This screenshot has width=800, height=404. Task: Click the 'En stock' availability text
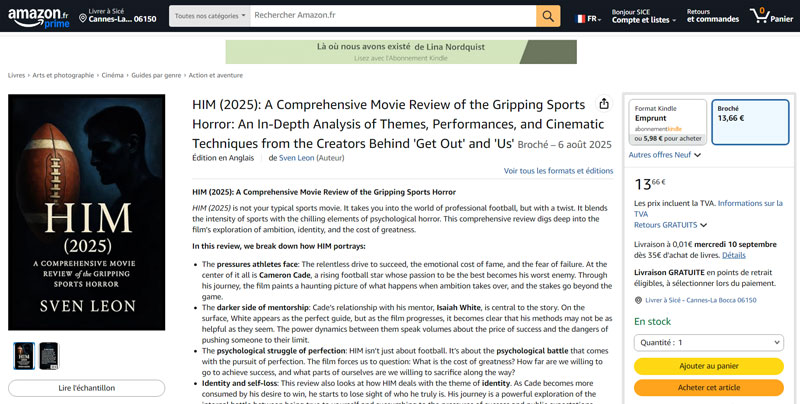tap(653, 322)
